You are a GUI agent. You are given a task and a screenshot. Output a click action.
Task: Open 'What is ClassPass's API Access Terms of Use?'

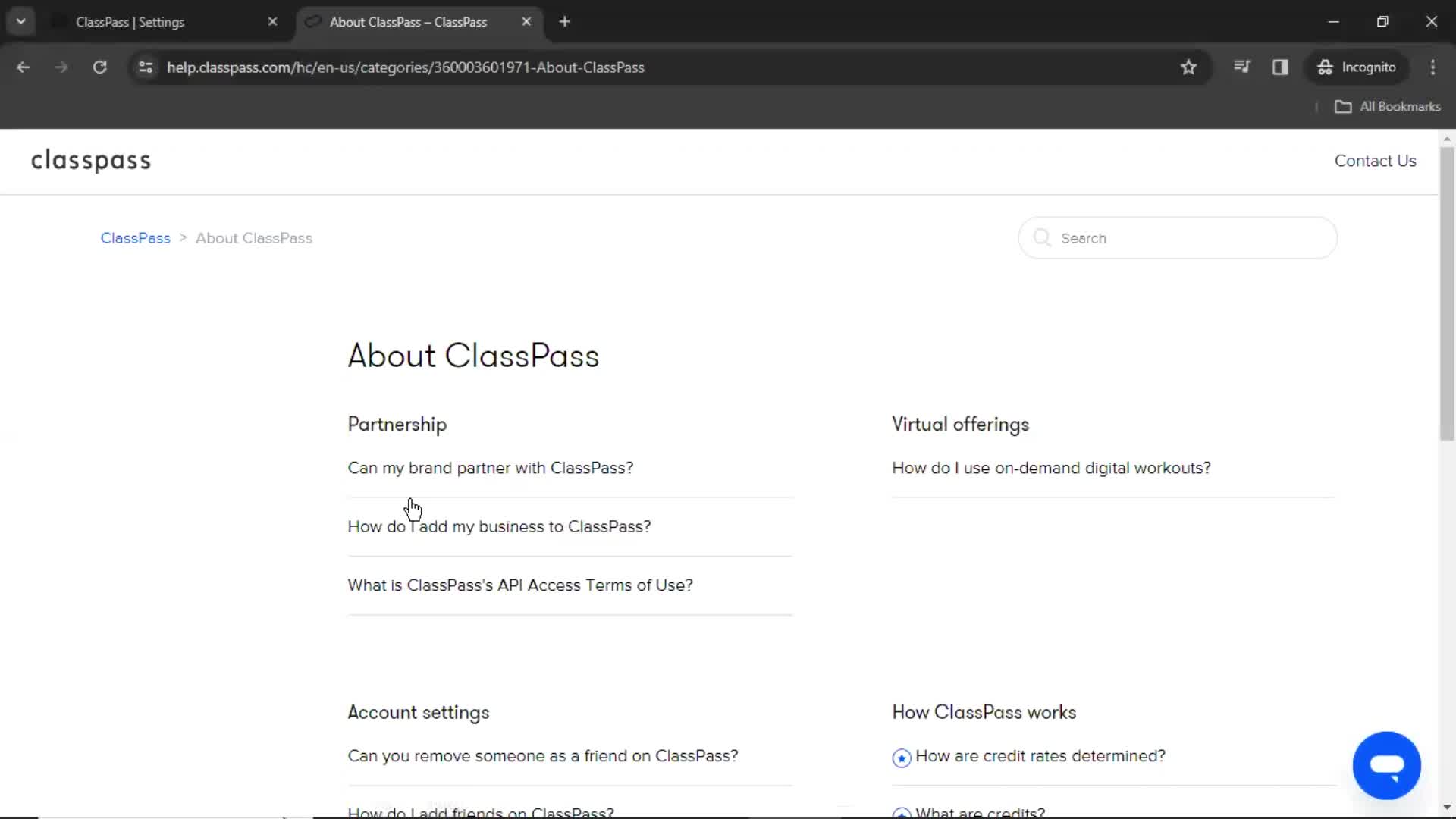pos(519,585)
